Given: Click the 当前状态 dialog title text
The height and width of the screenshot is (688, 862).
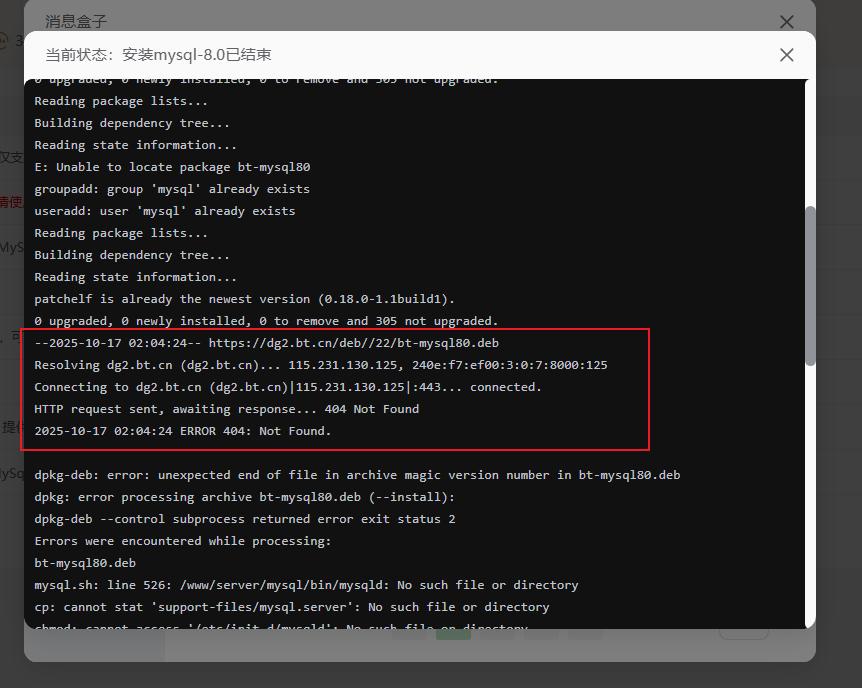Looking at the screenshot, I should (158, 55).
